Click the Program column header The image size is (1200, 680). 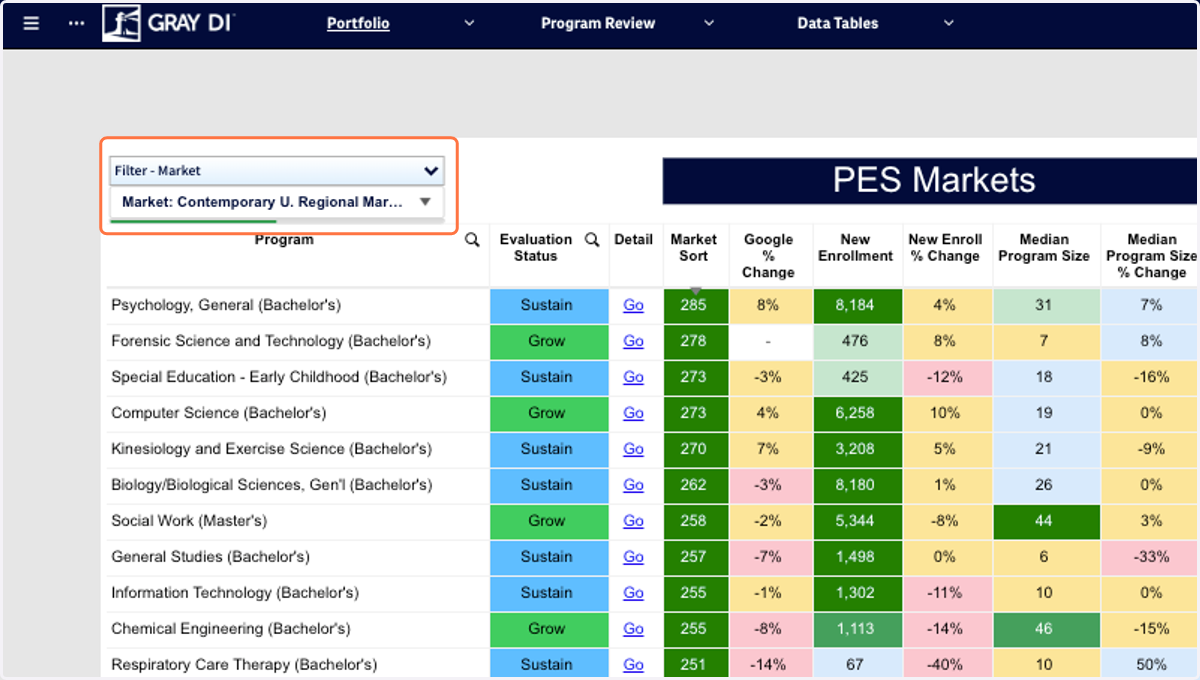(x=284, y=240)
